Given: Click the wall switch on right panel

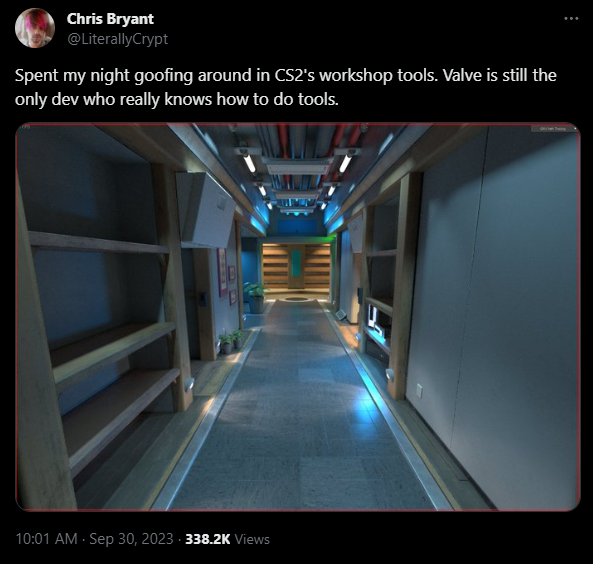Looking at the screenshot, I should click(419, 390).
